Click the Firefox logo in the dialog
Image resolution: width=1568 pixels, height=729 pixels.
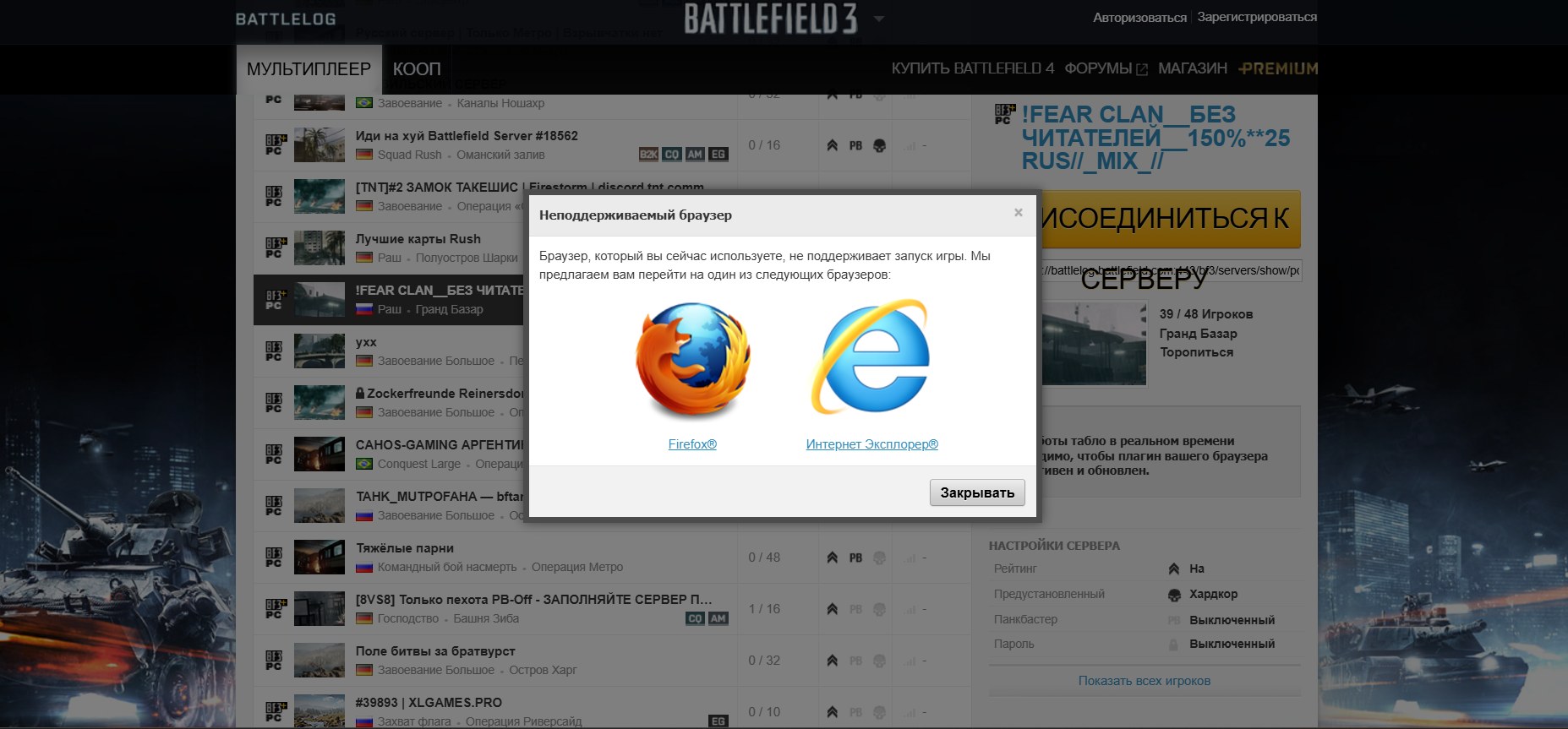(693, 360)
